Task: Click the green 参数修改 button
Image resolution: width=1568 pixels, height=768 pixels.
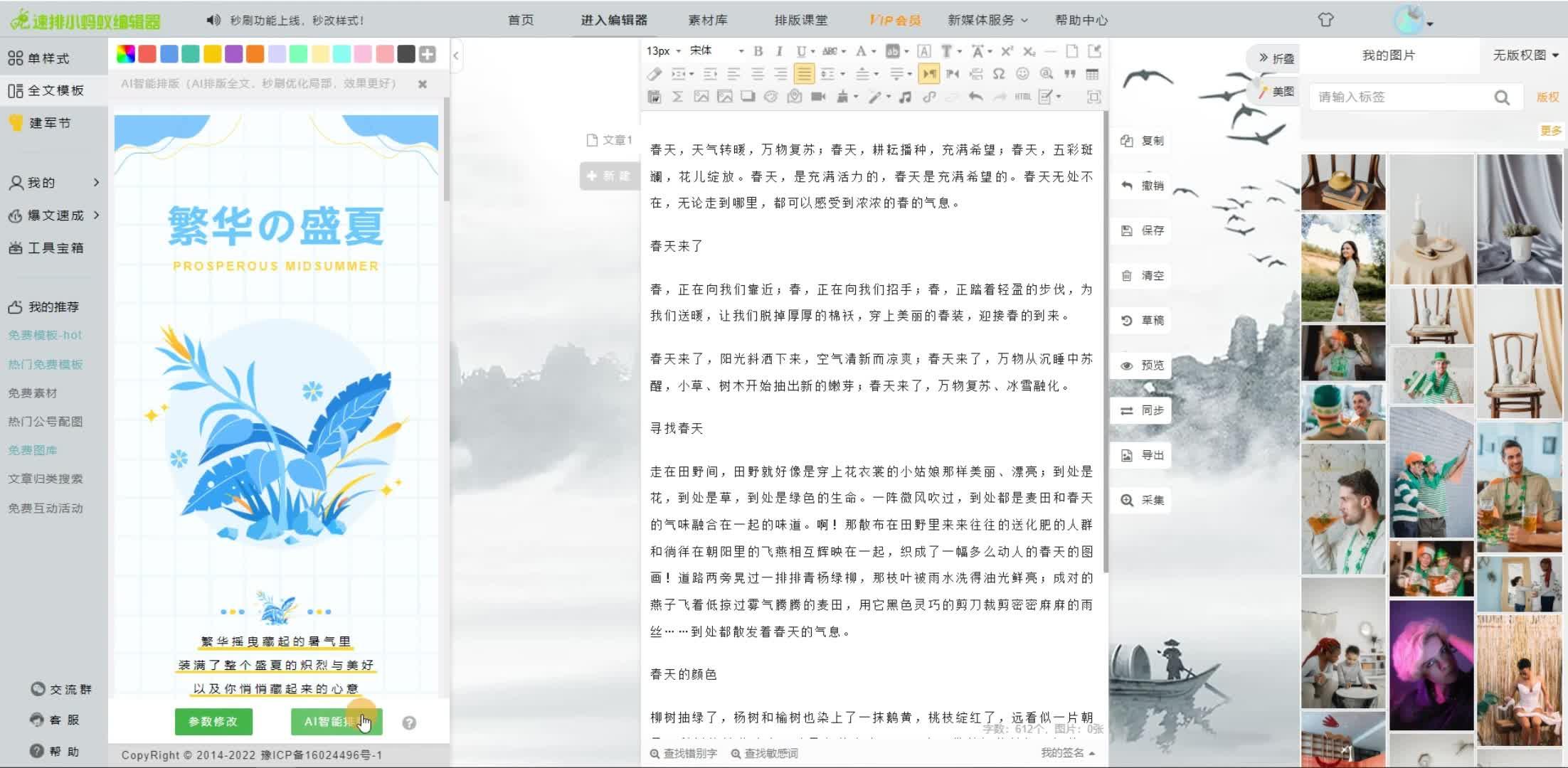Action: pyautogui.click(x=213, y=722)
